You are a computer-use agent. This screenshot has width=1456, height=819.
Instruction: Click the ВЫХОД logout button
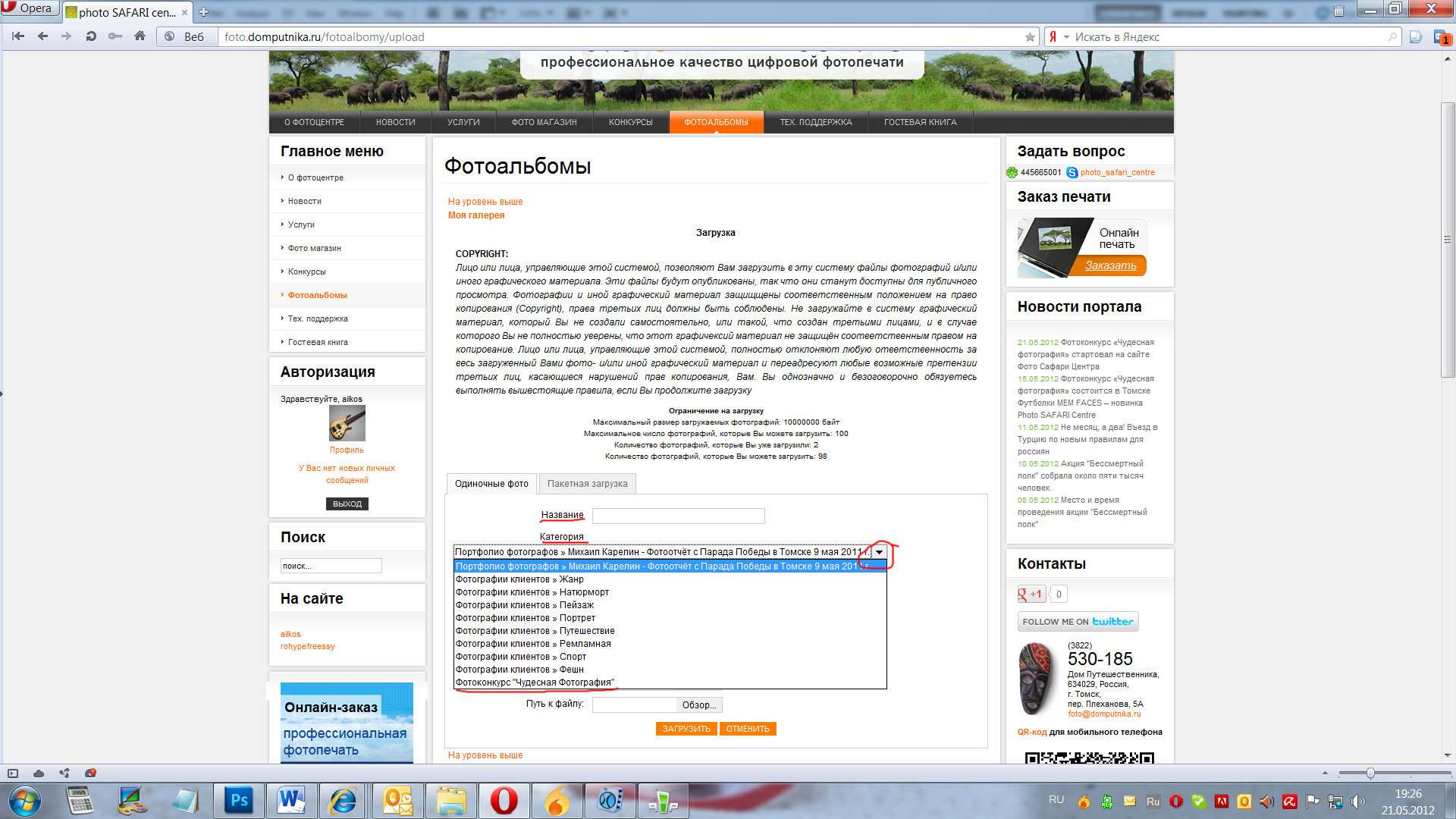[347, 504]
